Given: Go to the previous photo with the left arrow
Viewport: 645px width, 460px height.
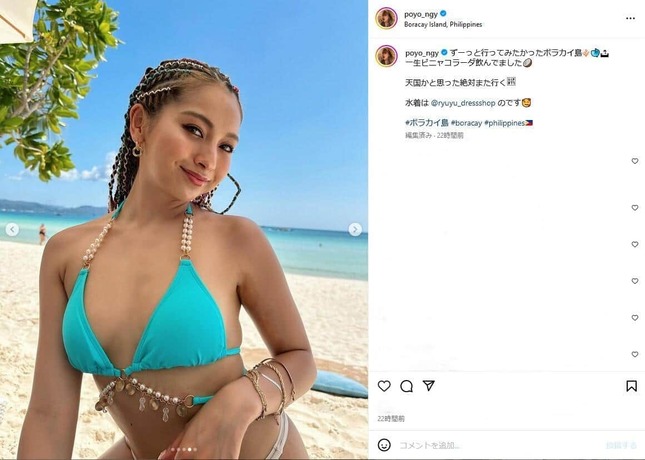Looking at the screenshot, I should click(x=12, y=229).
